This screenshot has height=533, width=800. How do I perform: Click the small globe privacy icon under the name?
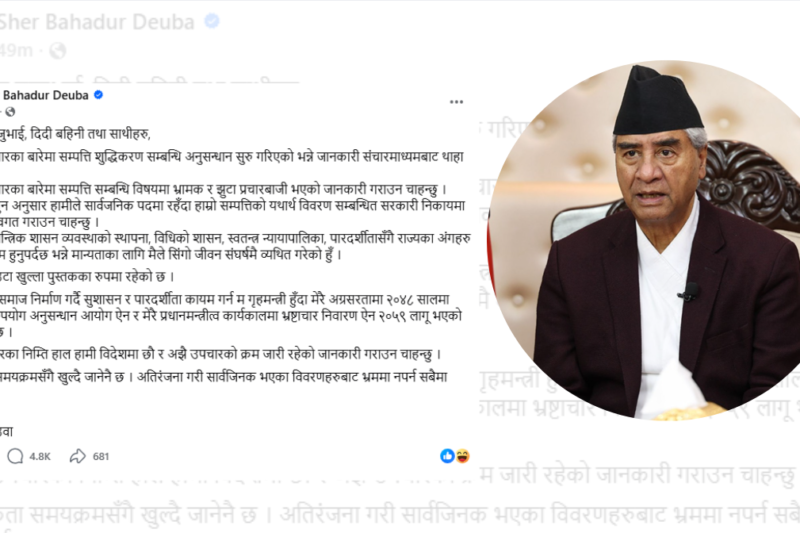pyautogui.click(x=10, y=112)
